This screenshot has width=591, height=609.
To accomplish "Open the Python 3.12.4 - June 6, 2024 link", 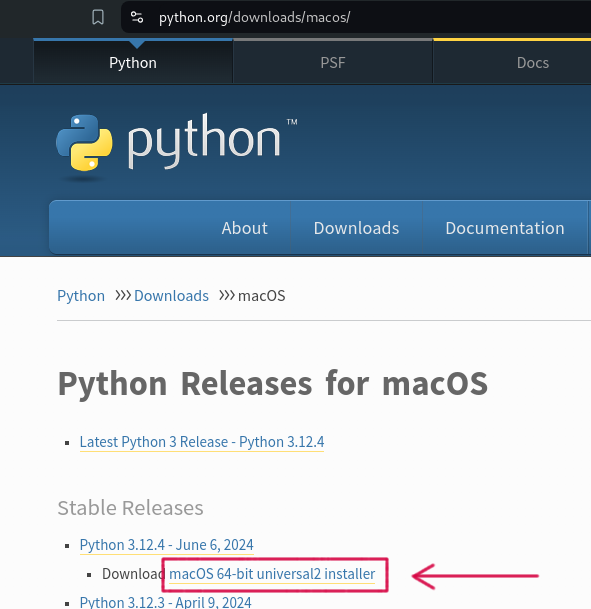I will click(x=167, y=545).
